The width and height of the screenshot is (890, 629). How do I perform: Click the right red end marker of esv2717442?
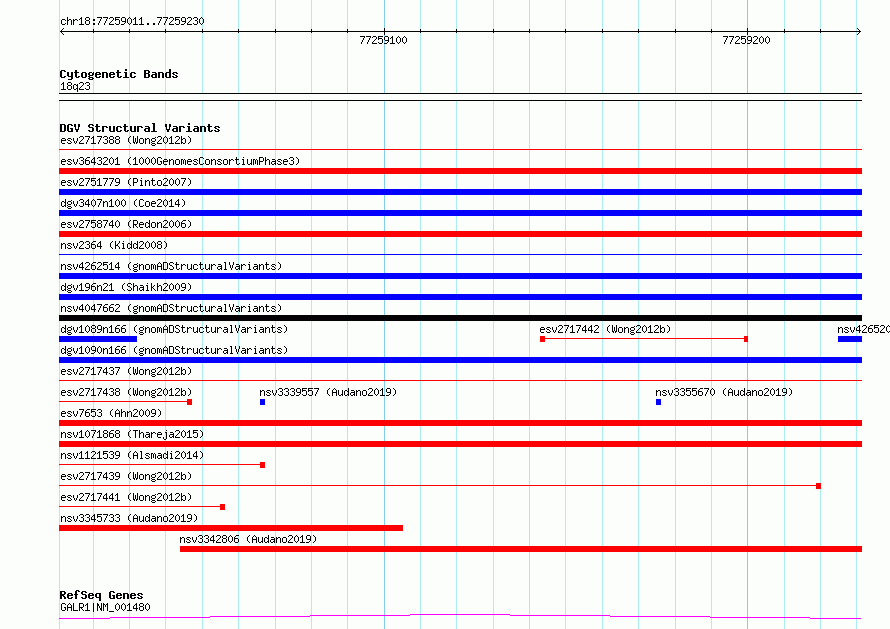(746, 339)
